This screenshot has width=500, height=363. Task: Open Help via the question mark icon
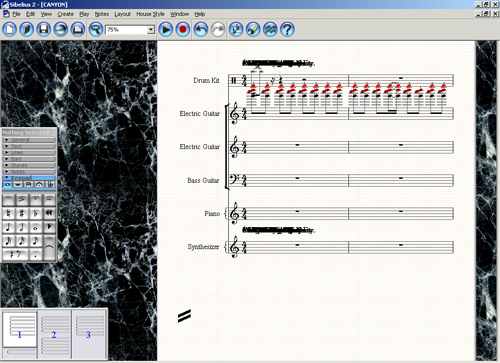point(287,29)
